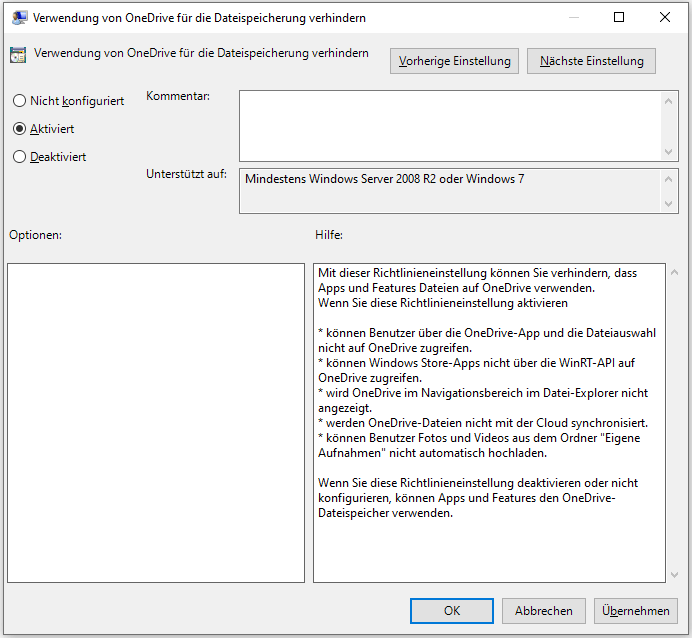
Task: Click the policy heading below the title bar
Action: point(201,53)
